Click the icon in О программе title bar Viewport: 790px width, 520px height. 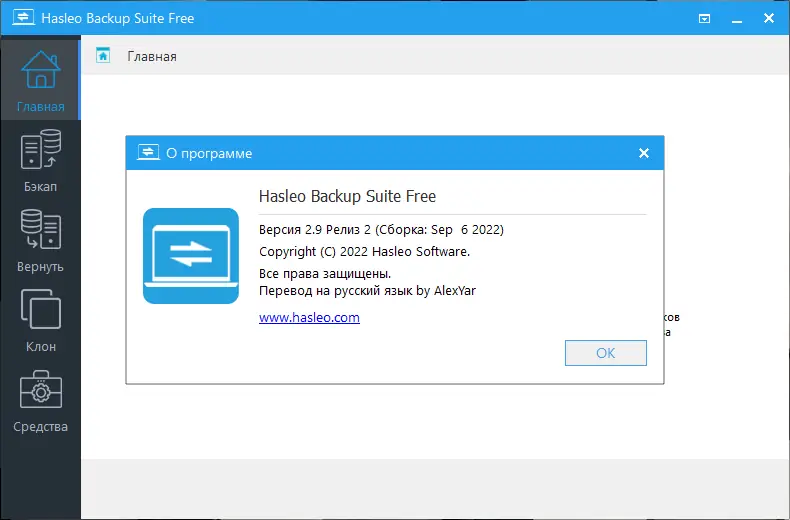tap(148, 153)
